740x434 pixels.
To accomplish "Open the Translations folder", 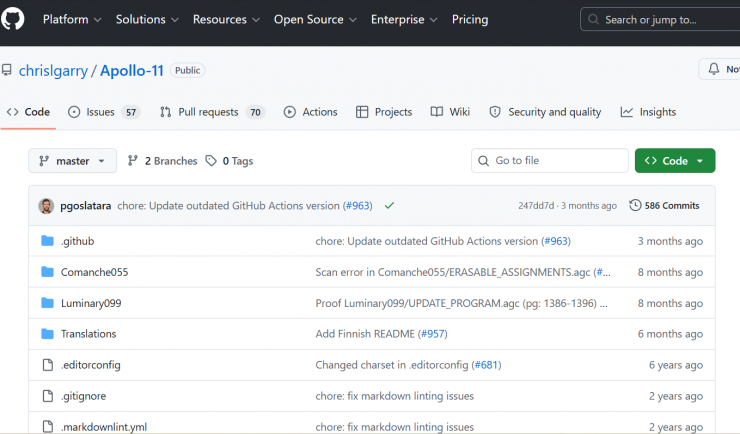I will pos(88,334).
